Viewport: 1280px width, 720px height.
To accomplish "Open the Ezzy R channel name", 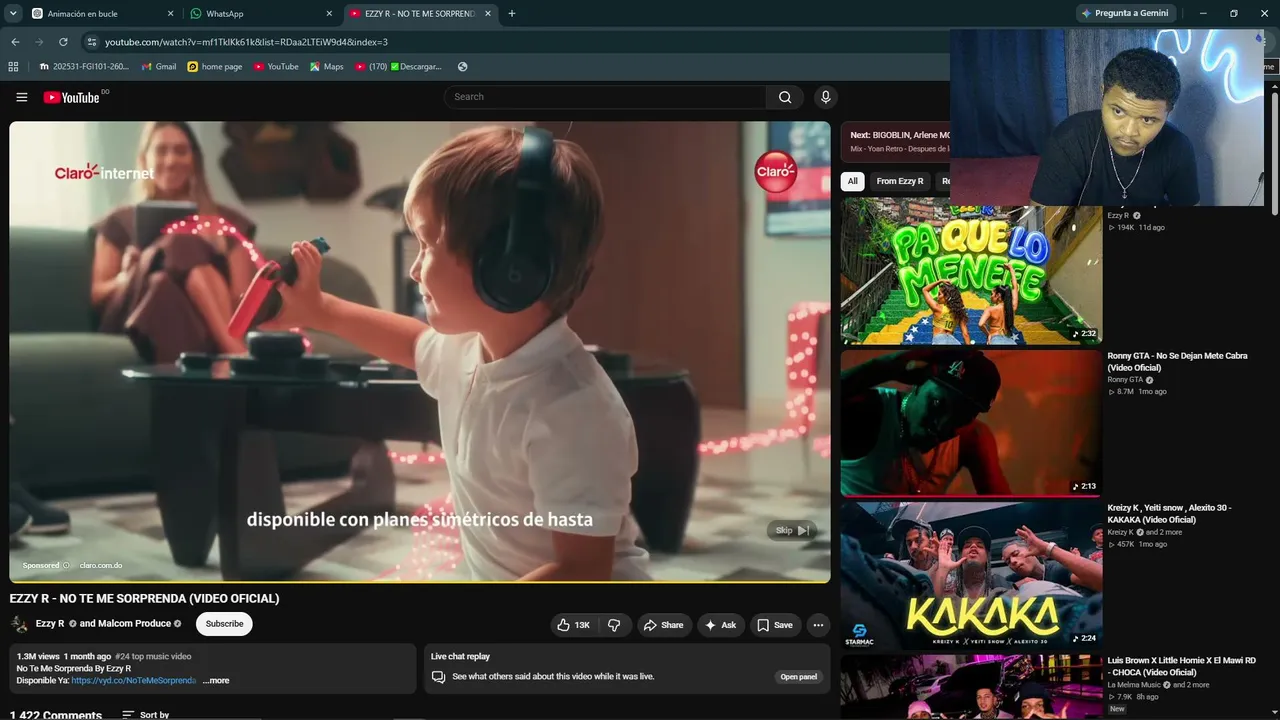I will click(x=50, y=624).
